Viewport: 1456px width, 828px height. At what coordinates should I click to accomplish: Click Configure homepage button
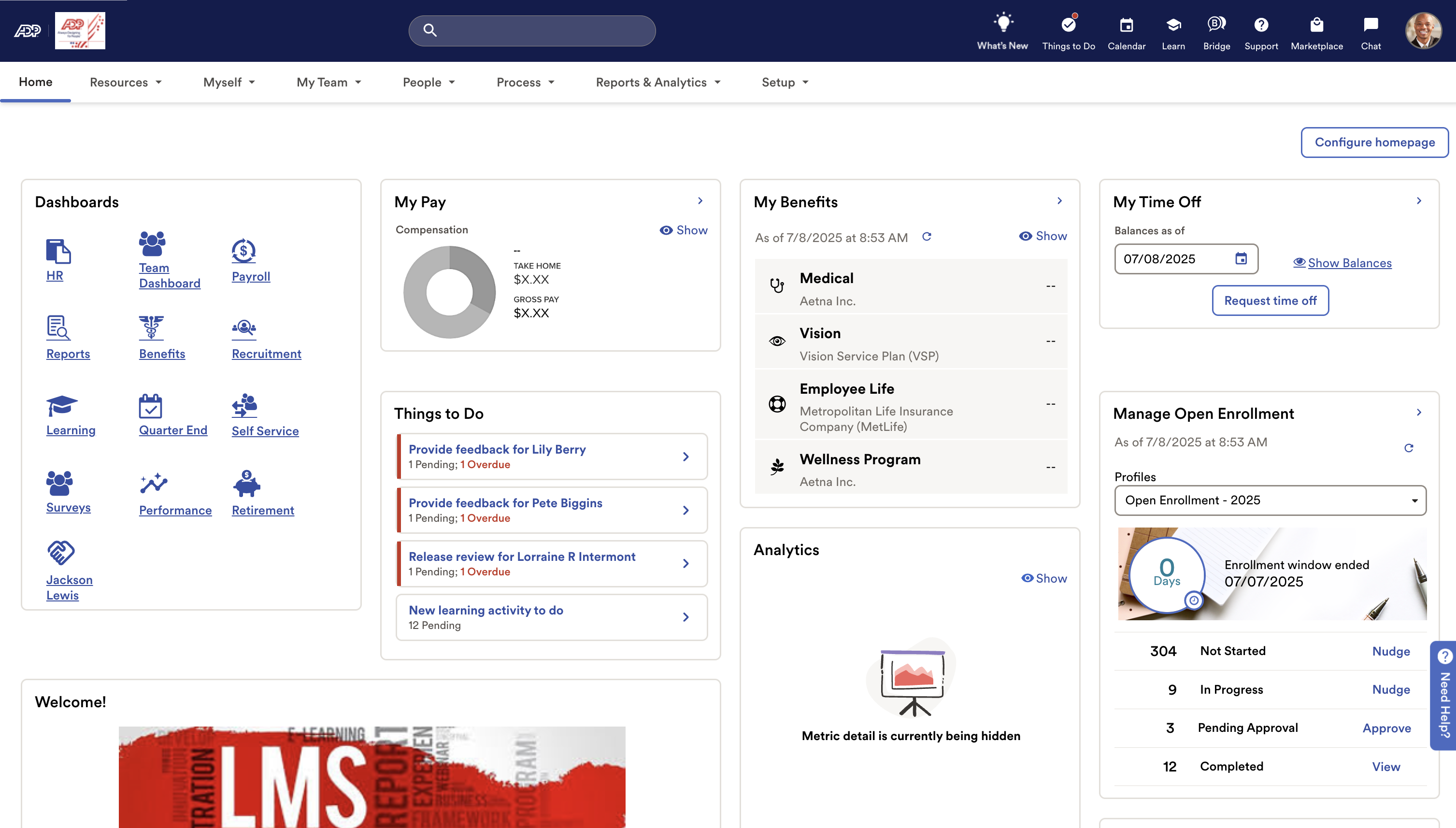1374,142
